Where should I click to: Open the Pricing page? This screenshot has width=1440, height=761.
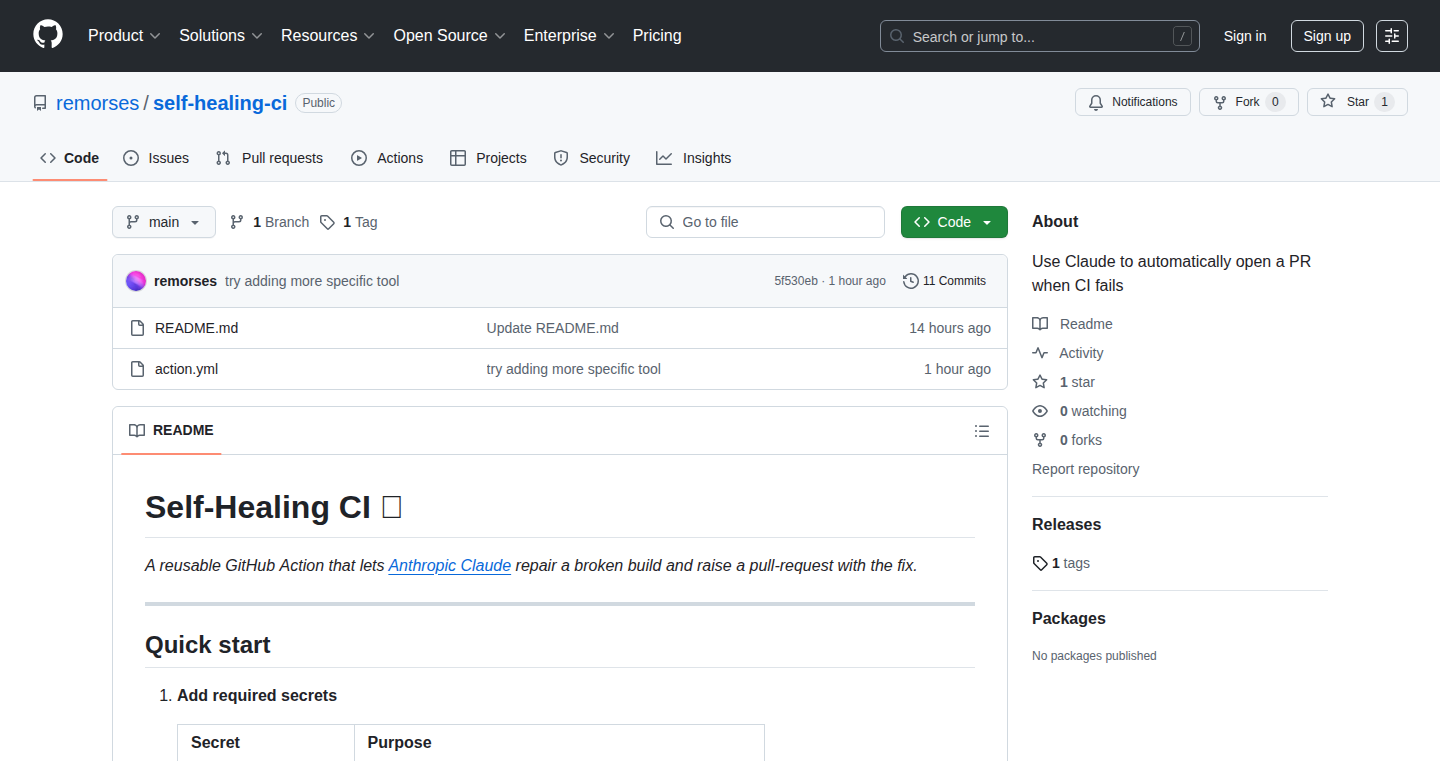[x=657, y=36]
